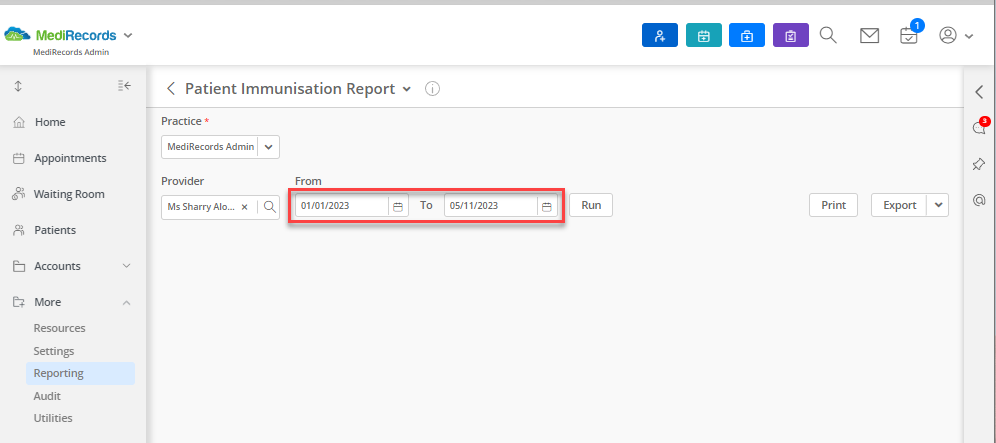The image size is (996, 443).
Task: Click the Provider search magnifier
Action: click(x=269, y=206)
